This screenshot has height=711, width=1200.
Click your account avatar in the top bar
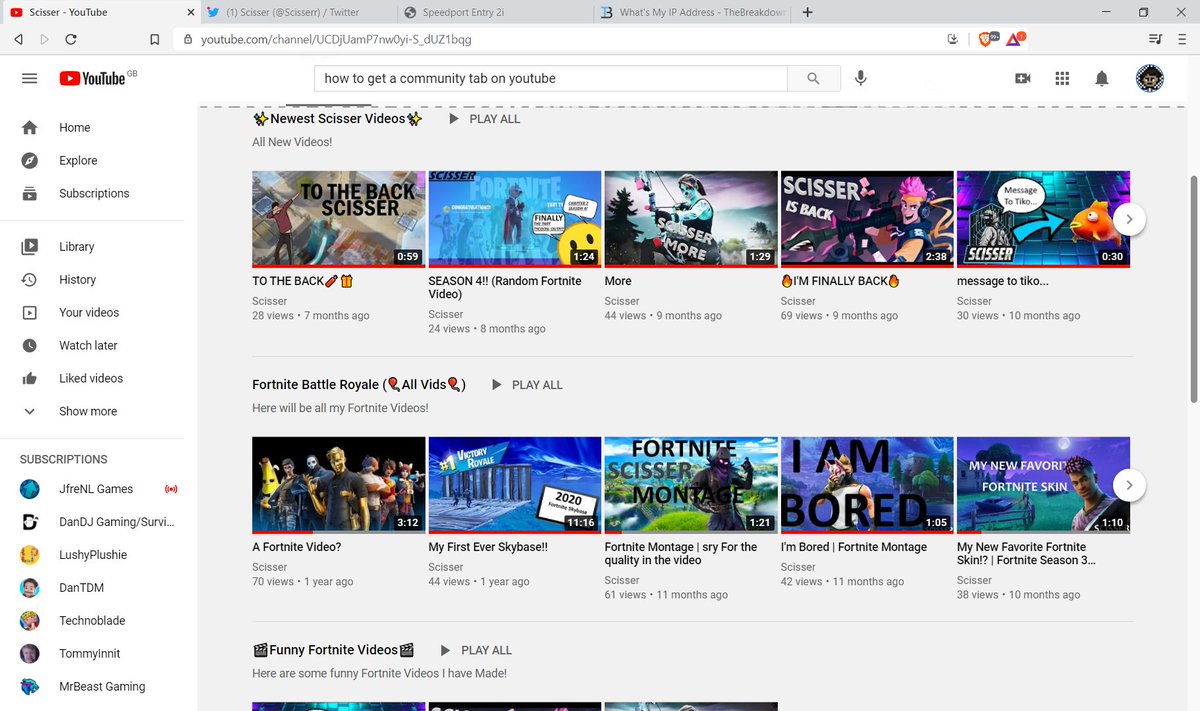point(1150,78)
